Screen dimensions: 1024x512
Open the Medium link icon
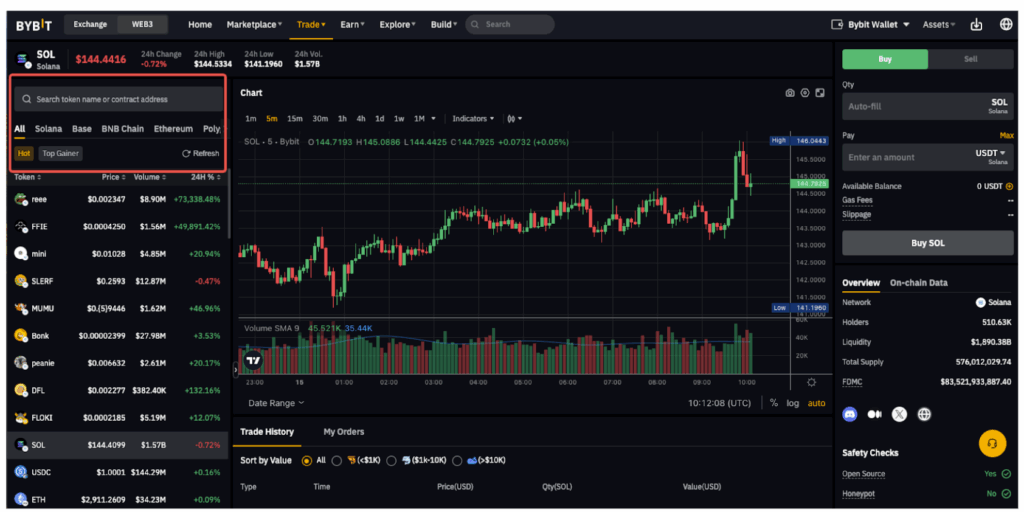pyautogui.click(x=874, y=414)
